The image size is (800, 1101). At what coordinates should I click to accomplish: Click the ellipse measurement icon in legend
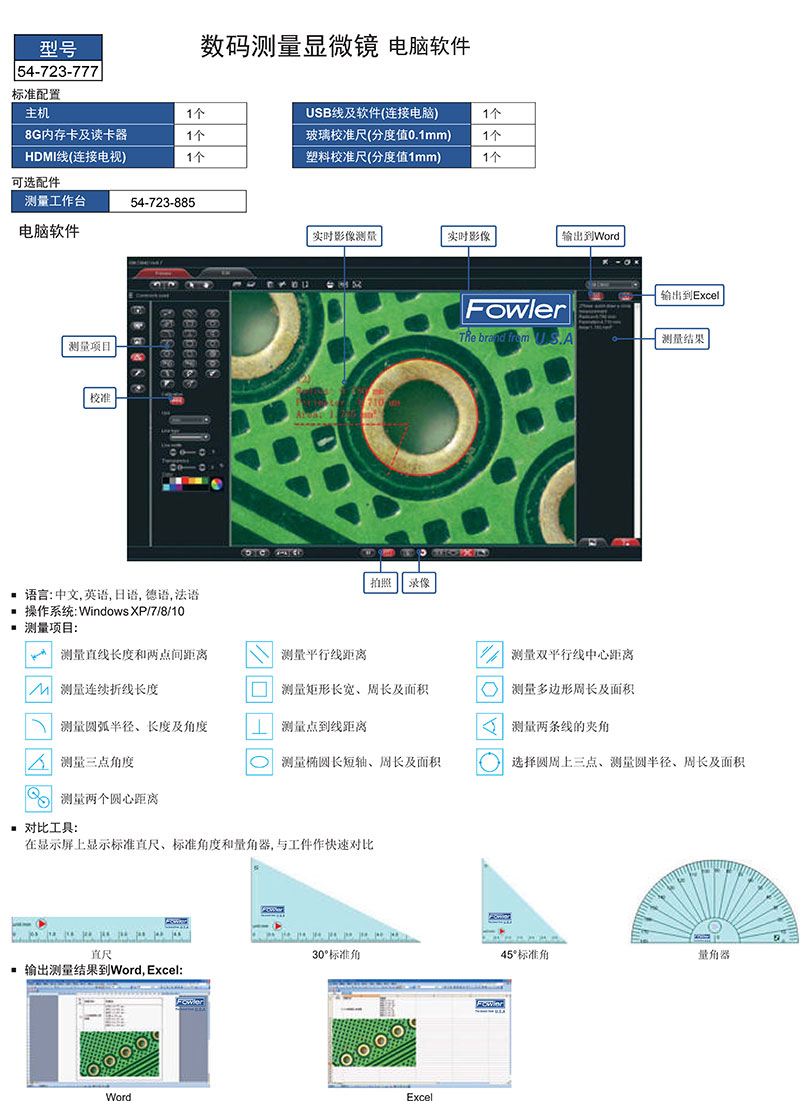tap(259, 762)
